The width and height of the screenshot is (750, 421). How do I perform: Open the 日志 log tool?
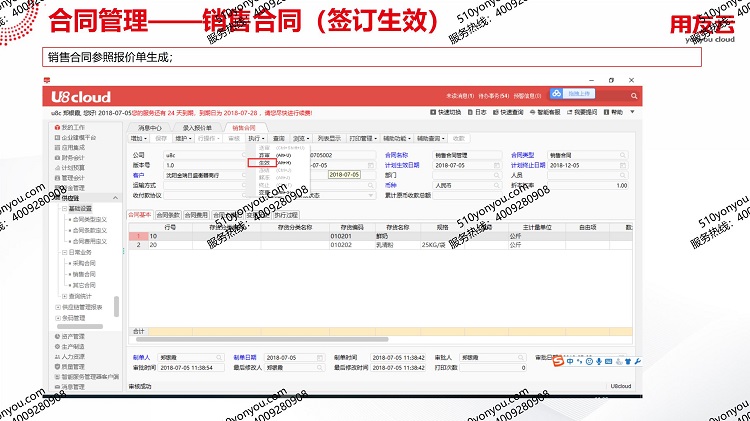coord(479,113)
